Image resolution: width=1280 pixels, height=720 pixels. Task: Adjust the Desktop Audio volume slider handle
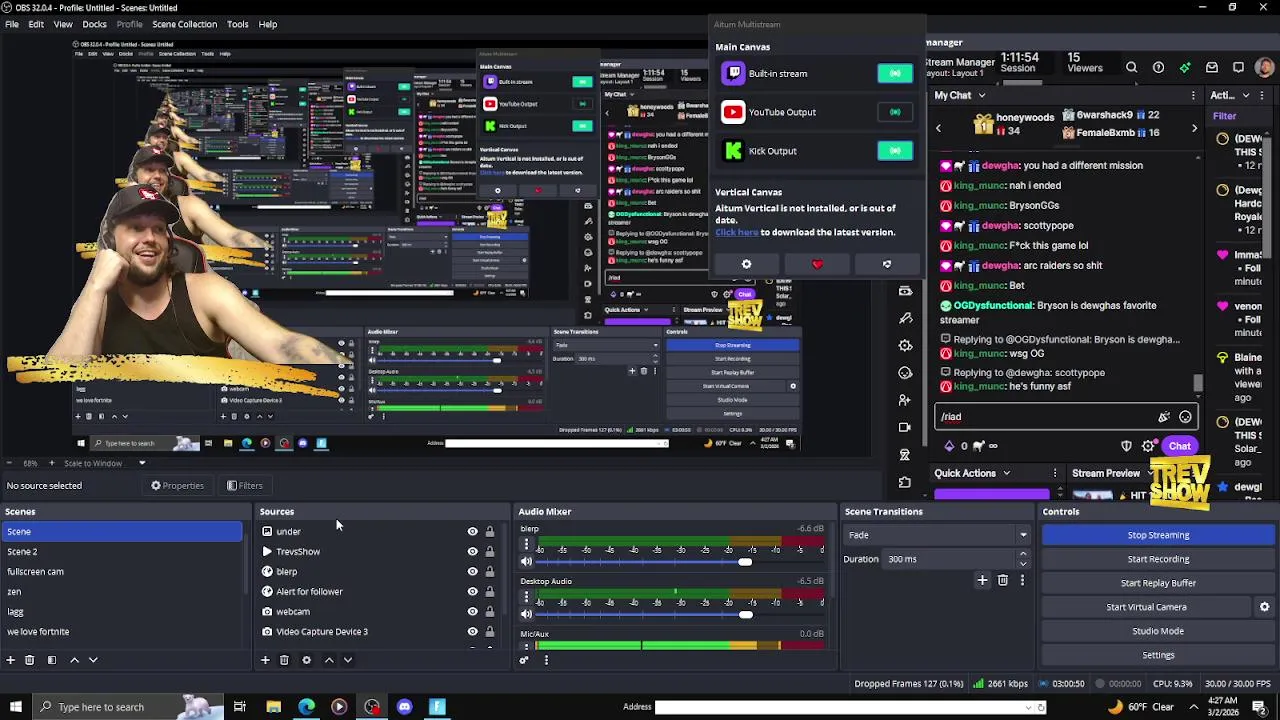tap(745, 614)
